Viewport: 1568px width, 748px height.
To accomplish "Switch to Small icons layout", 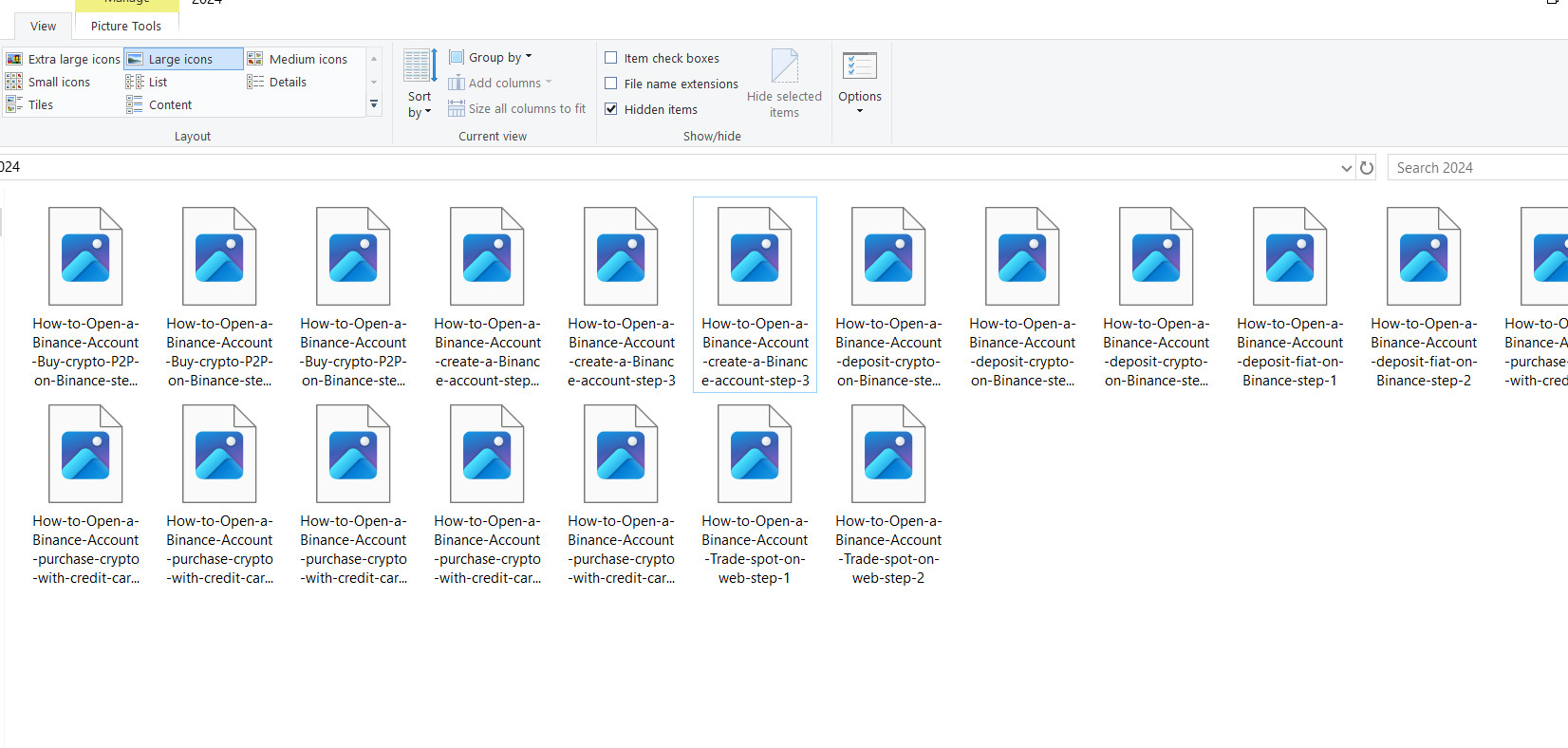I will pyautogui.click(x=48, y=82).
